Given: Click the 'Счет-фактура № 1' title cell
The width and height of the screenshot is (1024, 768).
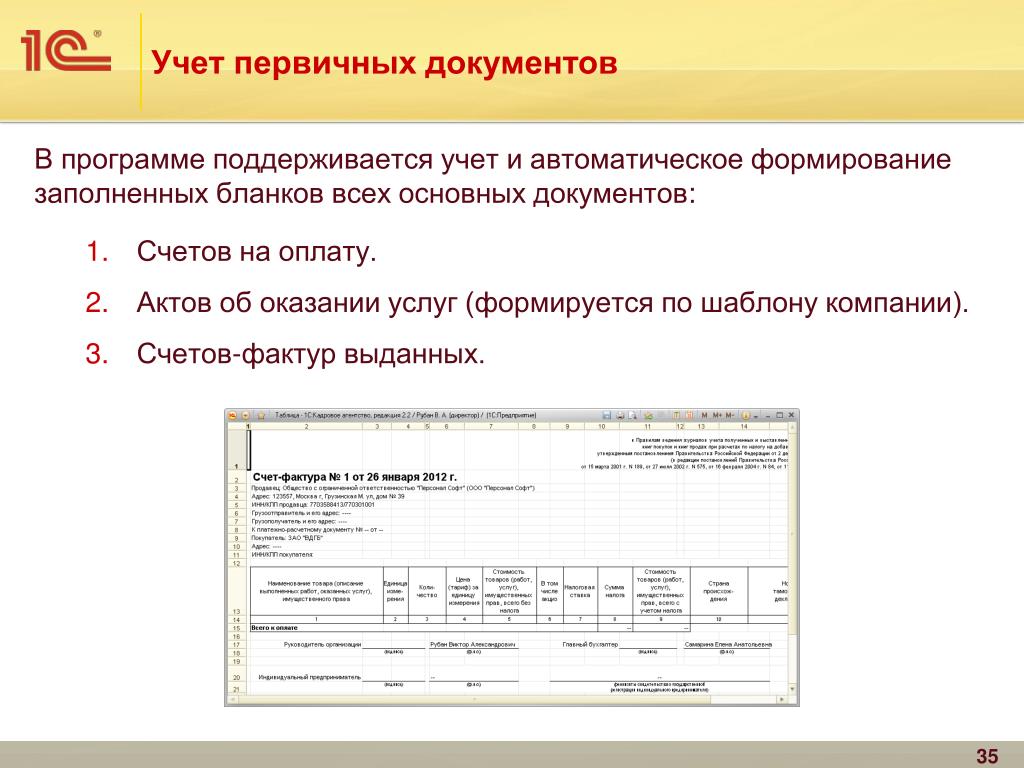Looking at the screenshot, I should (x=355, y=477).
